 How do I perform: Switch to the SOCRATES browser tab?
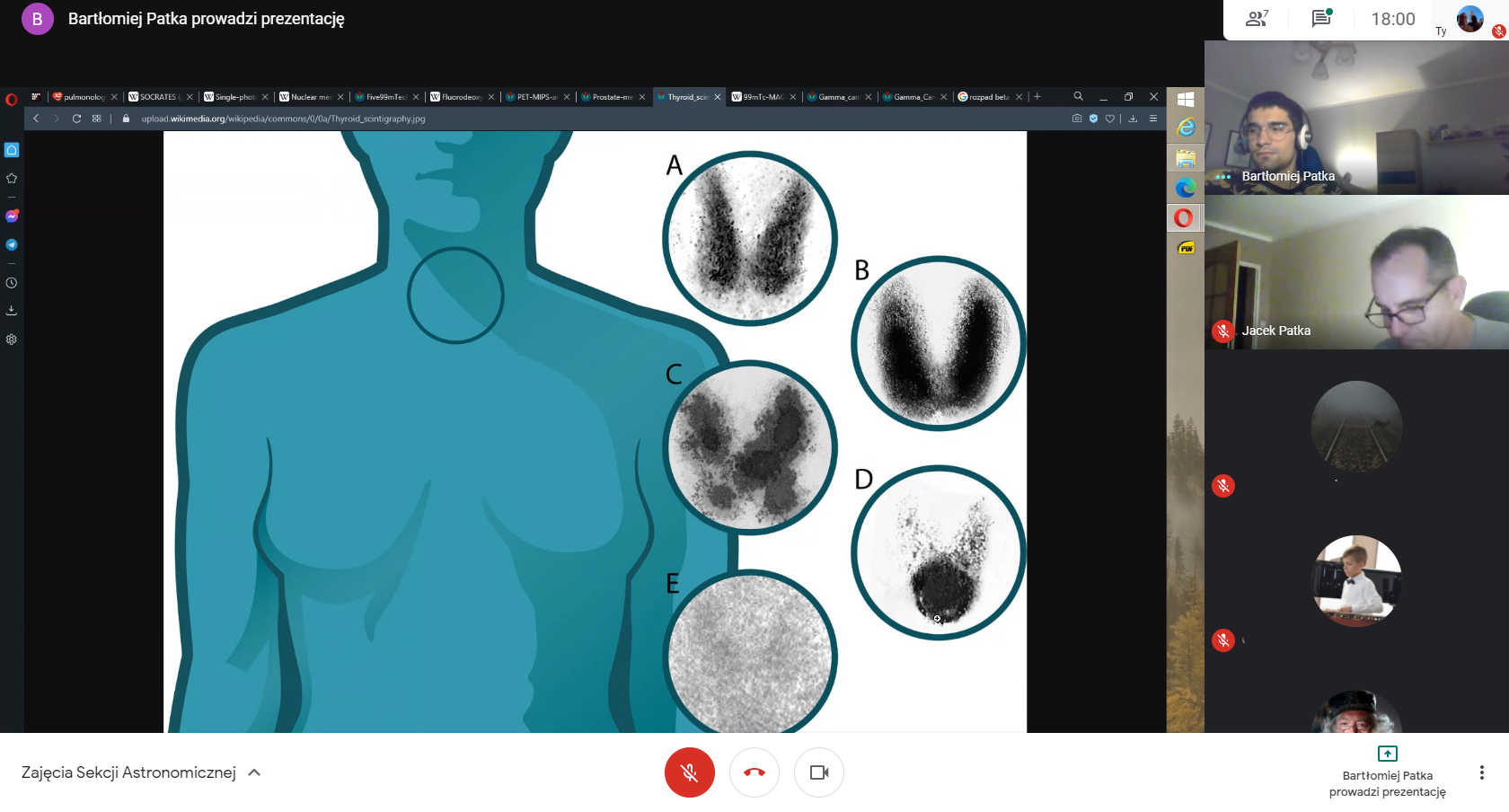click(159, 97)
